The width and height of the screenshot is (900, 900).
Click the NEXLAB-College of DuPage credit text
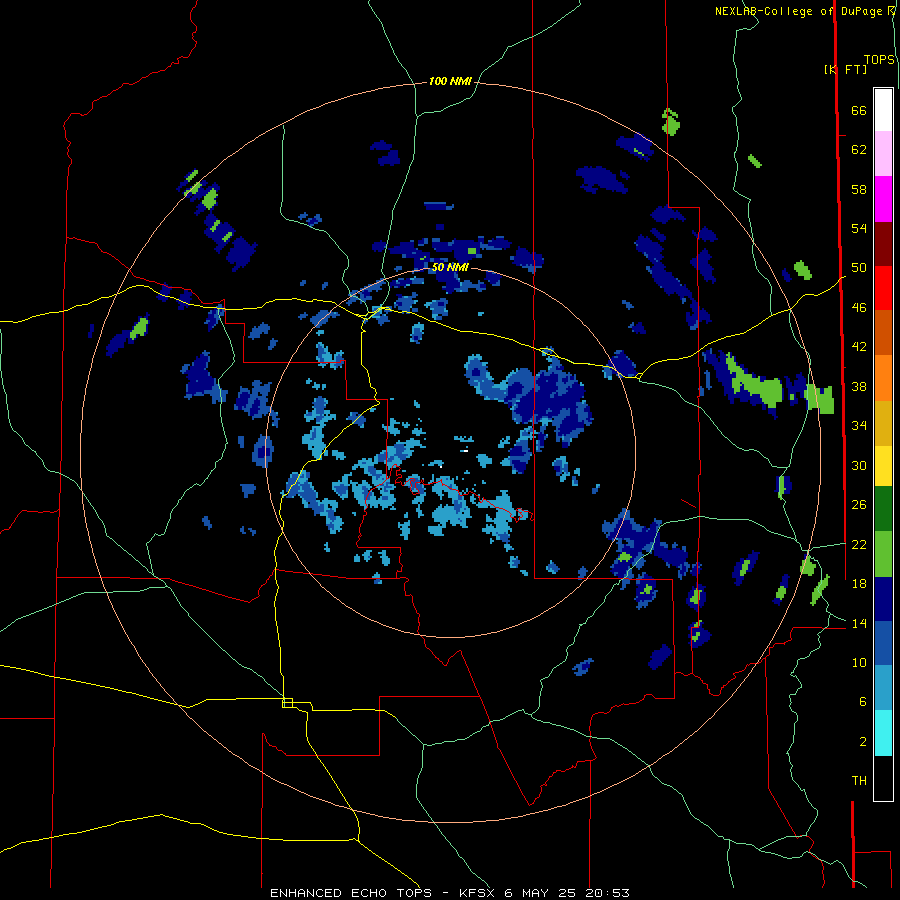800,11
